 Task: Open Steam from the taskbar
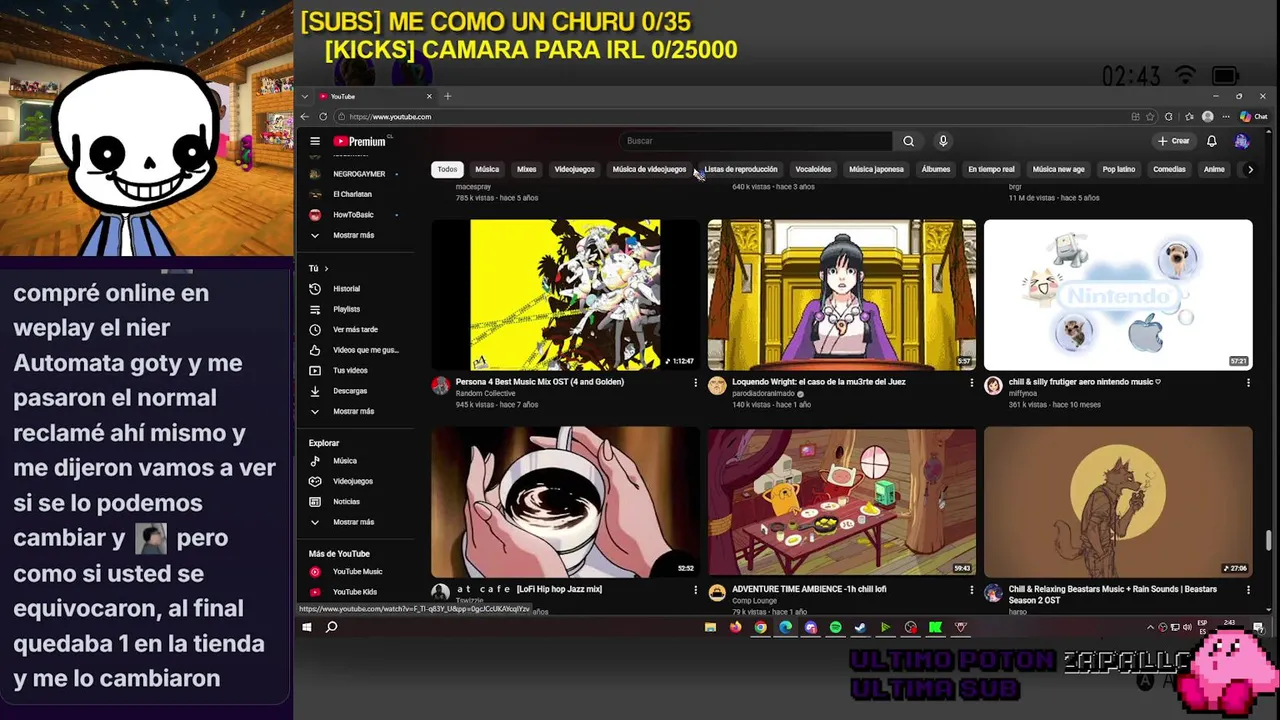pos(860,627)
